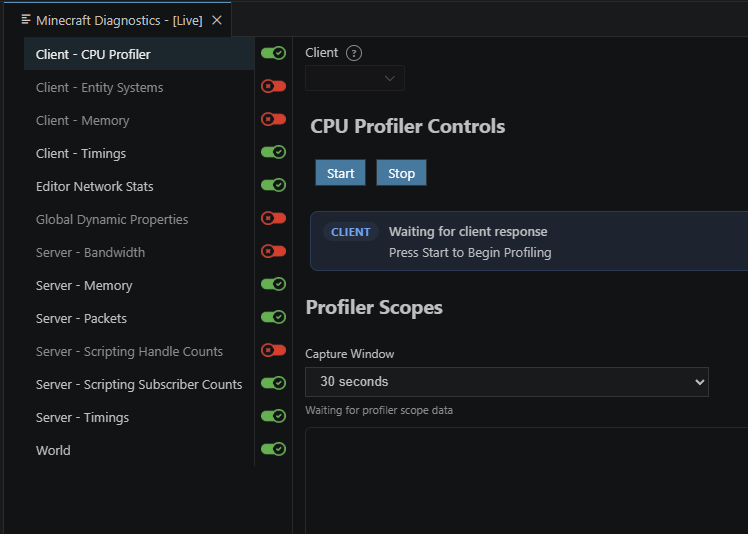Click the empty profiler scope data box
The width and height of the screenshot is (748, 534).
[527, 481]
